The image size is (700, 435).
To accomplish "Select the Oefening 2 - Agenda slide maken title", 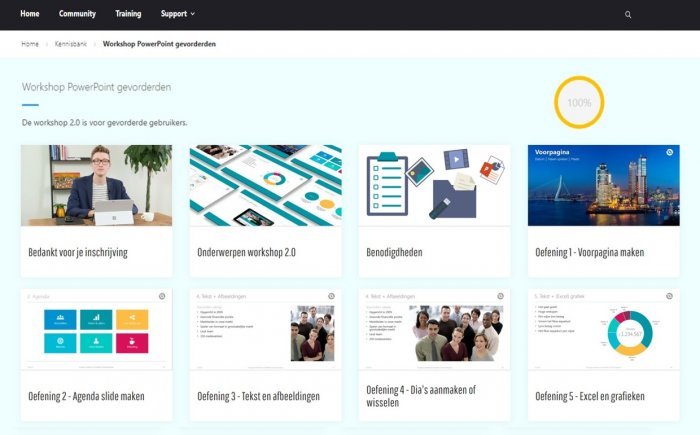I will tap(87, 396).
